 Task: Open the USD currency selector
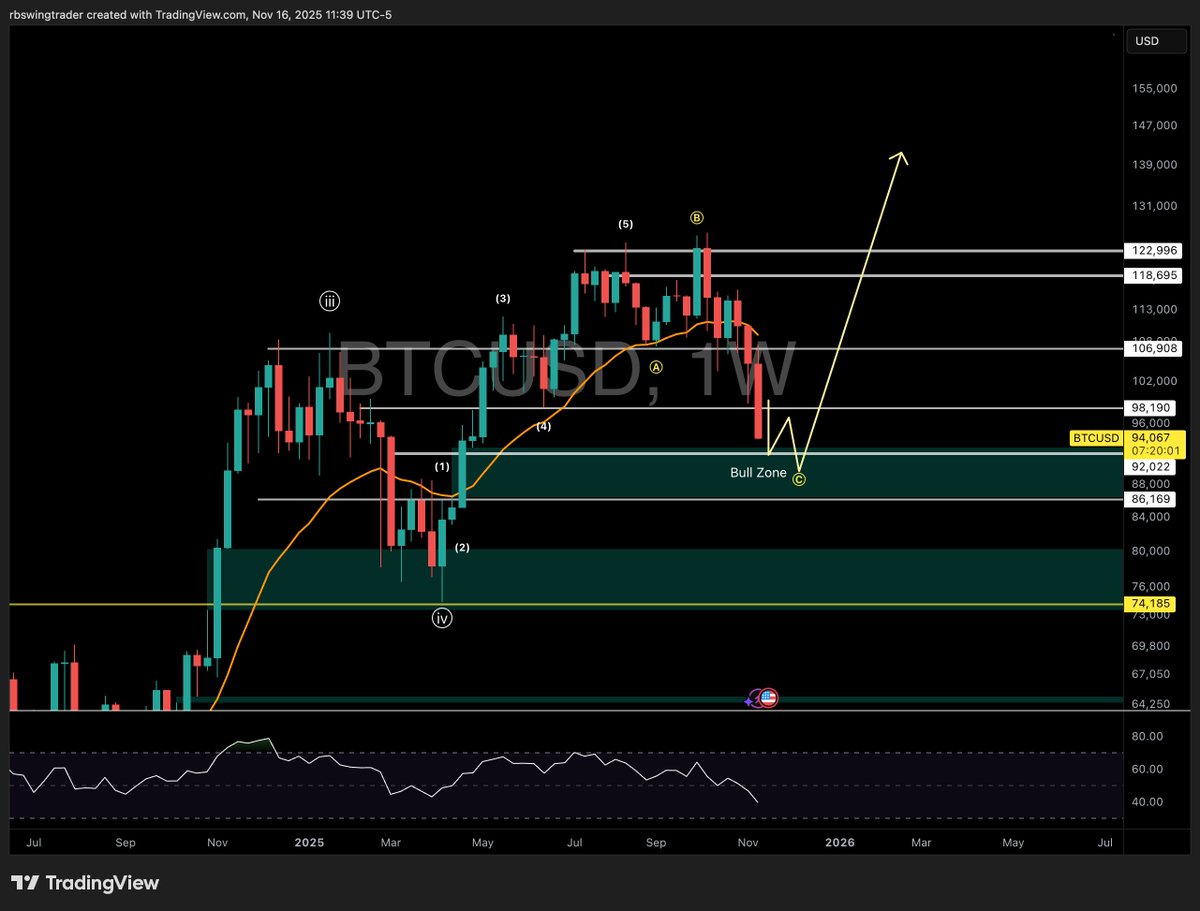click(1156, 41)
